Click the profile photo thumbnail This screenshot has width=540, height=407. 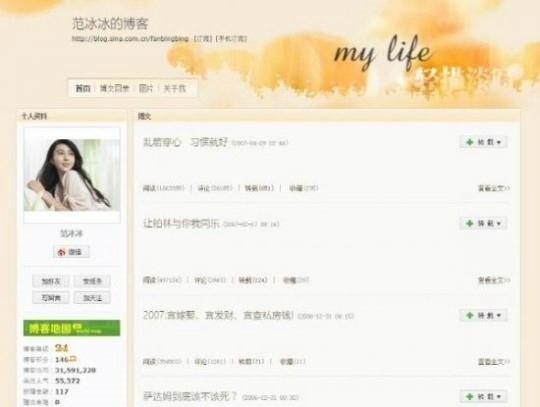coord(72,175)
